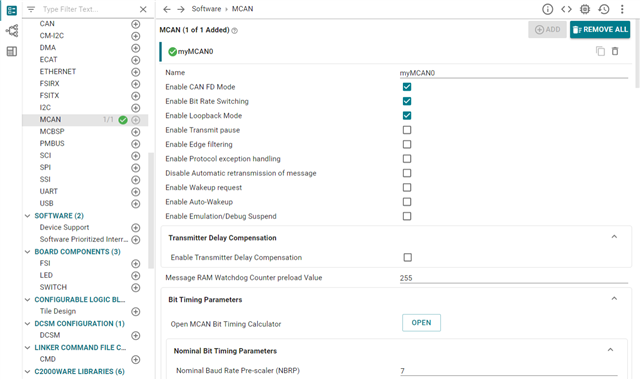
Task: Select Software breadcrumb item
Action: [x=206, y=9]
